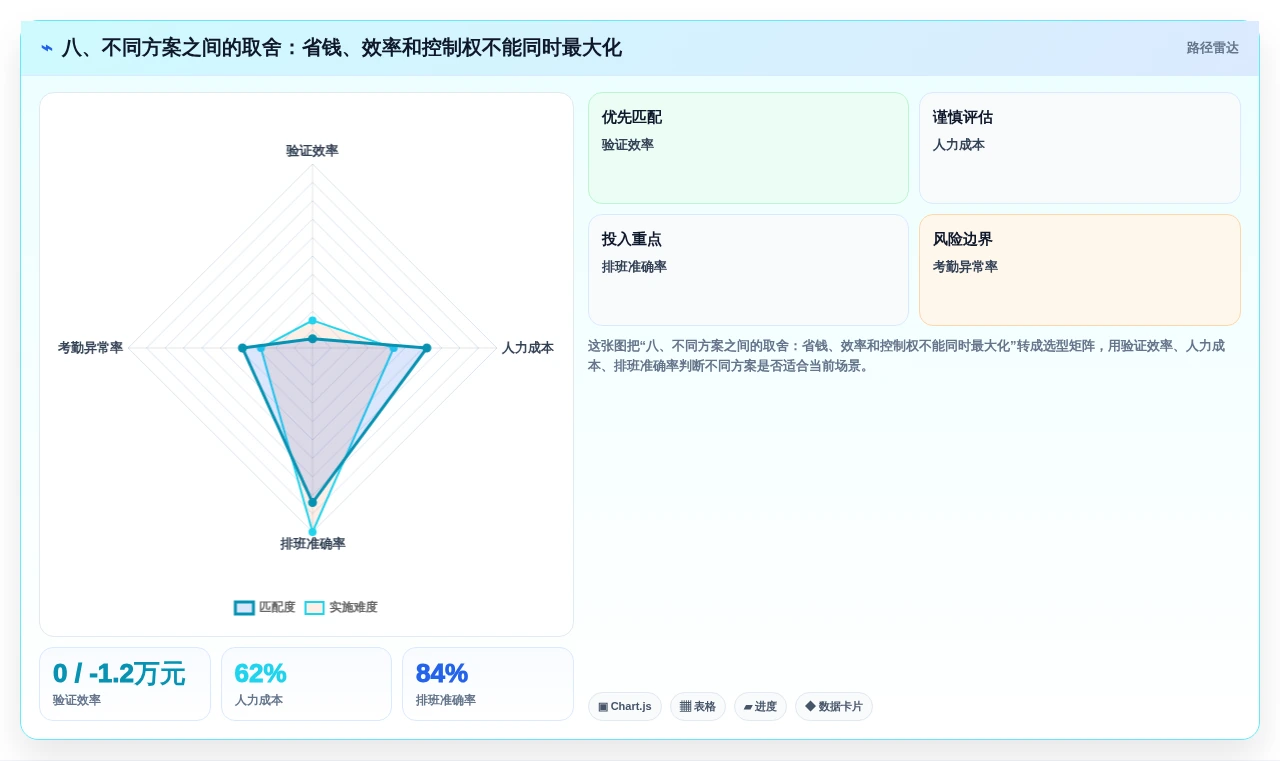Select the 表格 tag chip

pos(697,707)
